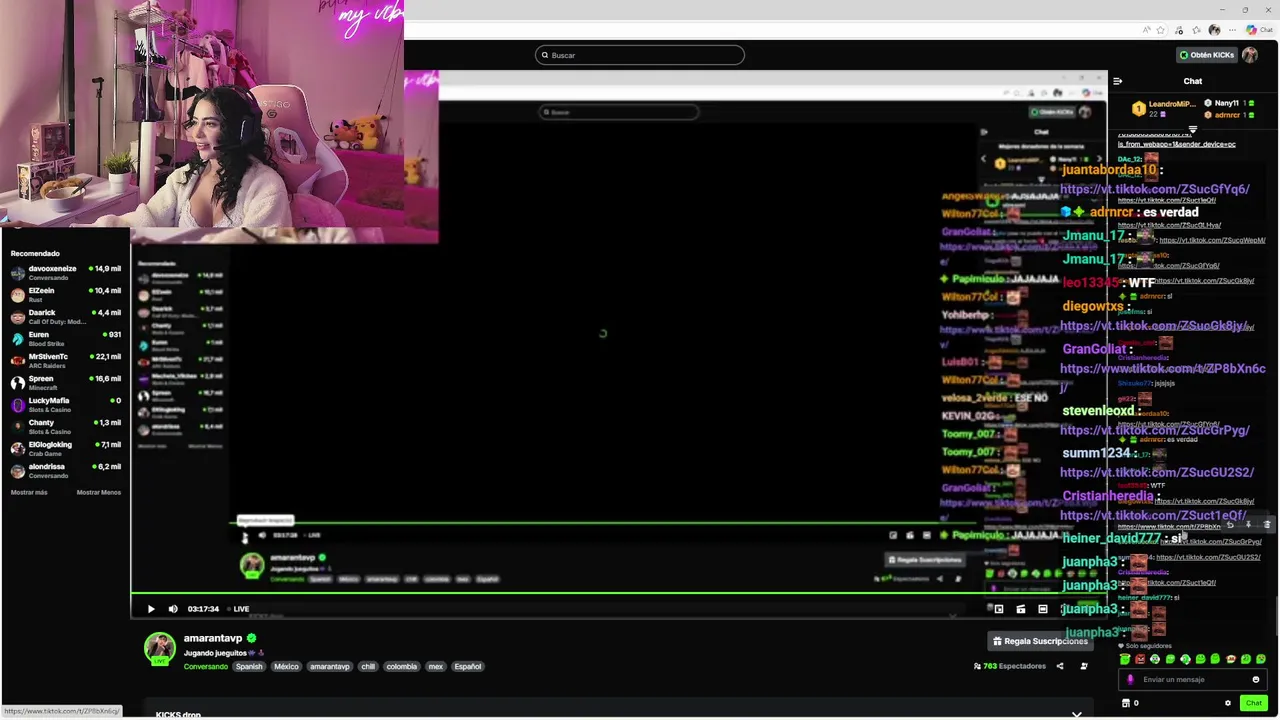Collapse list with Mostrar Menos
This screenshot has width=1280, height=720.
(x=99, y=493)
